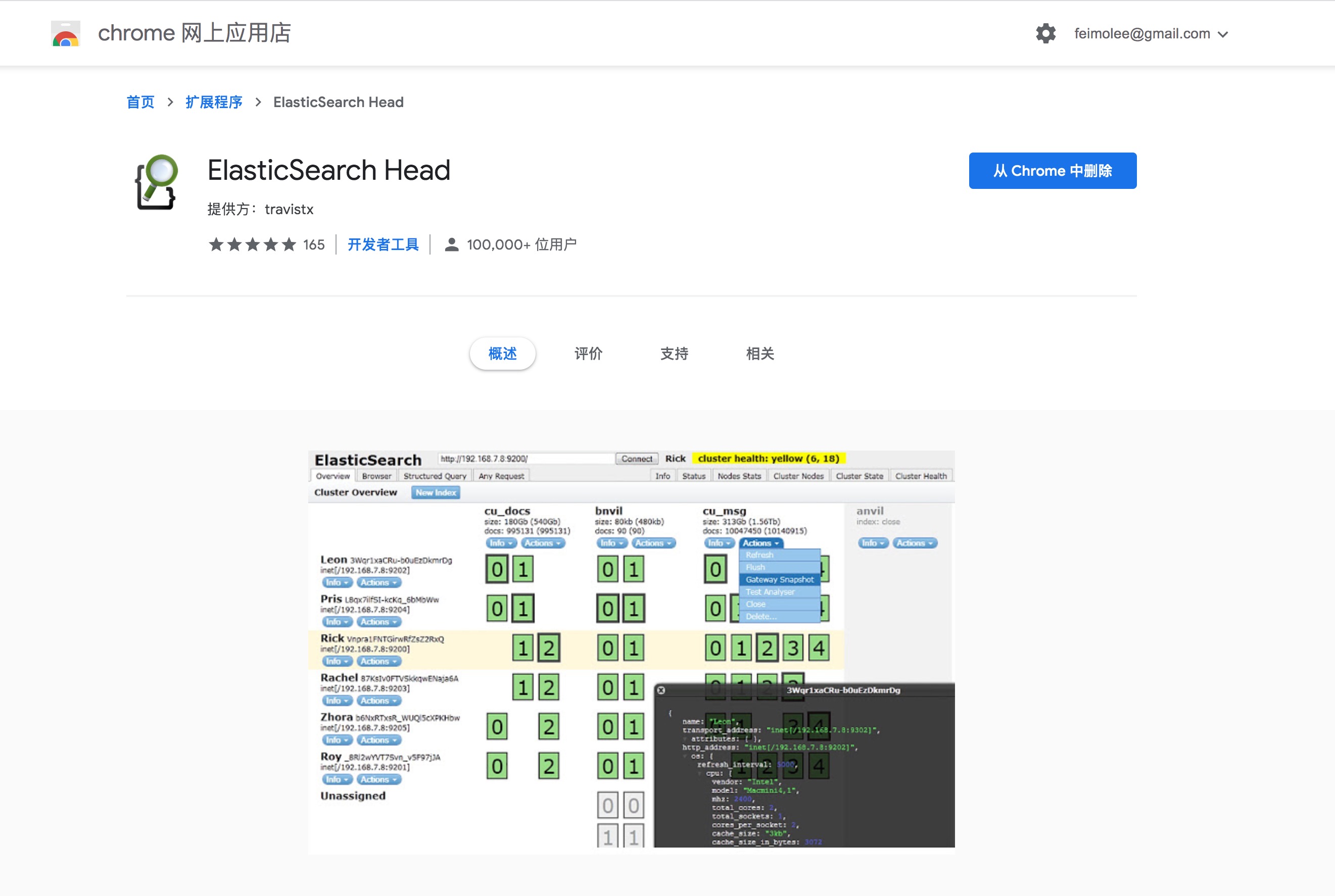The height and width of the screenshot is (896, 1335).
Task: Expand the feimolee@gmail.com account dropdown
Action: click(x=1223, y=34)
